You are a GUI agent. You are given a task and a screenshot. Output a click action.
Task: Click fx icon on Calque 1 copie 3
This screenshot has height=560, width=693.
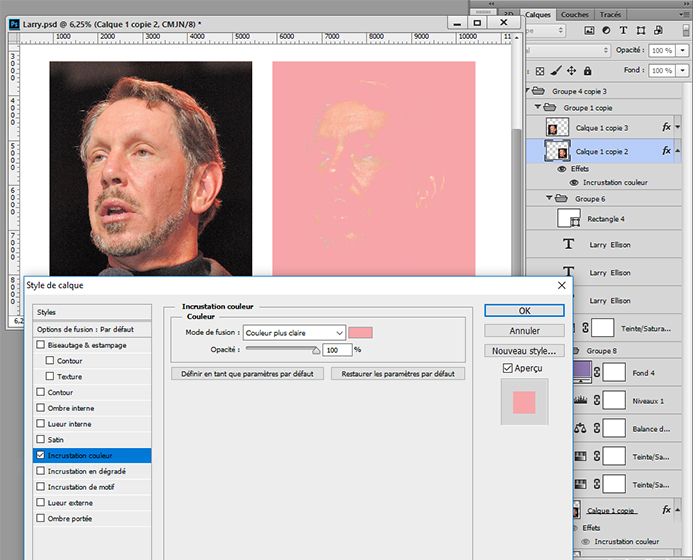tap(666, 127)
